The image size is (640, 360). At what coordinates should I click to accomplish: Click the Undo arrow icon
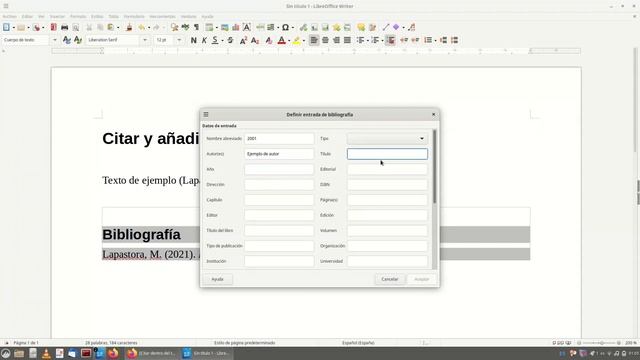tap(142, 27)
